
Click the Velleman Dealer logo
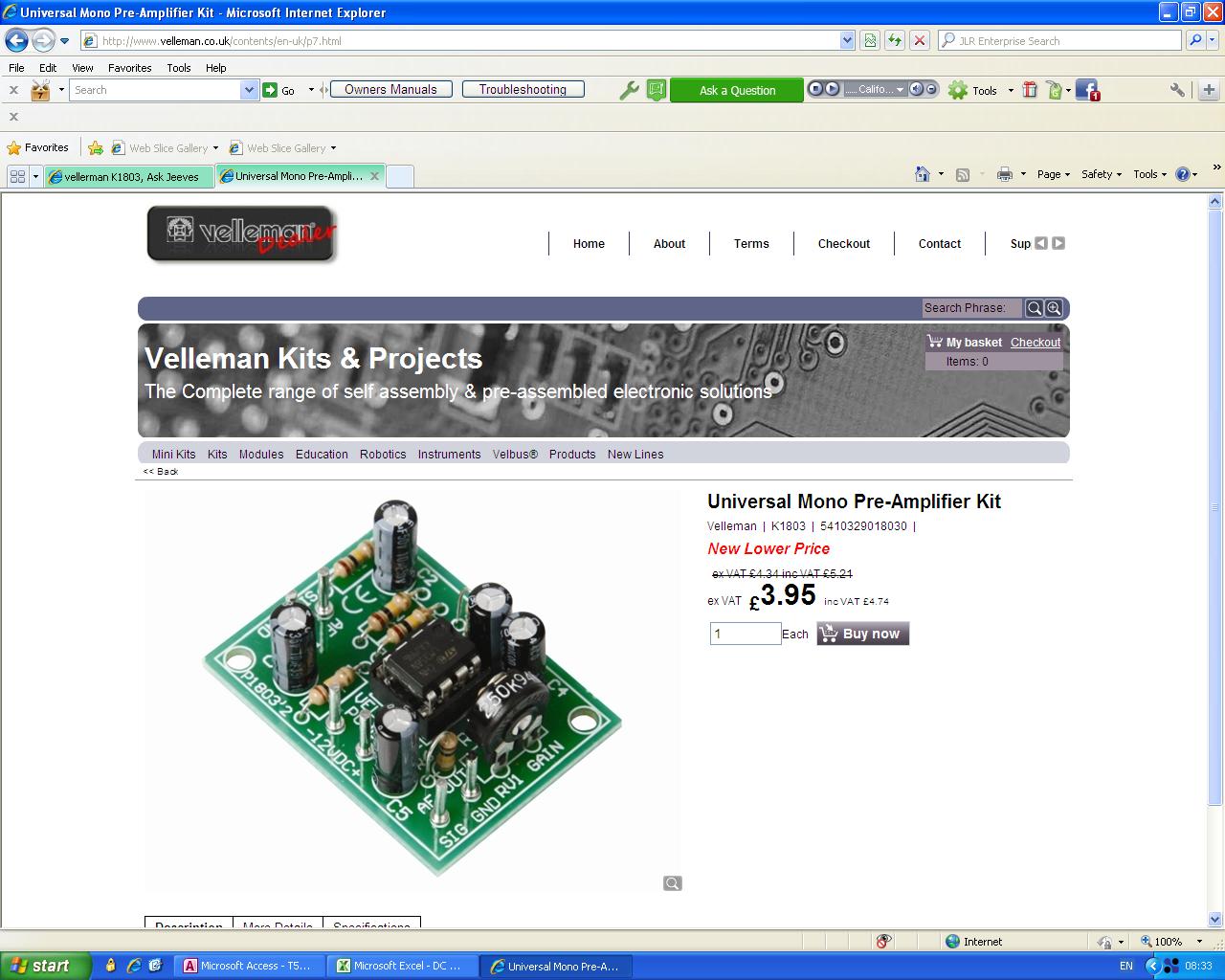(x=242, y=234)
